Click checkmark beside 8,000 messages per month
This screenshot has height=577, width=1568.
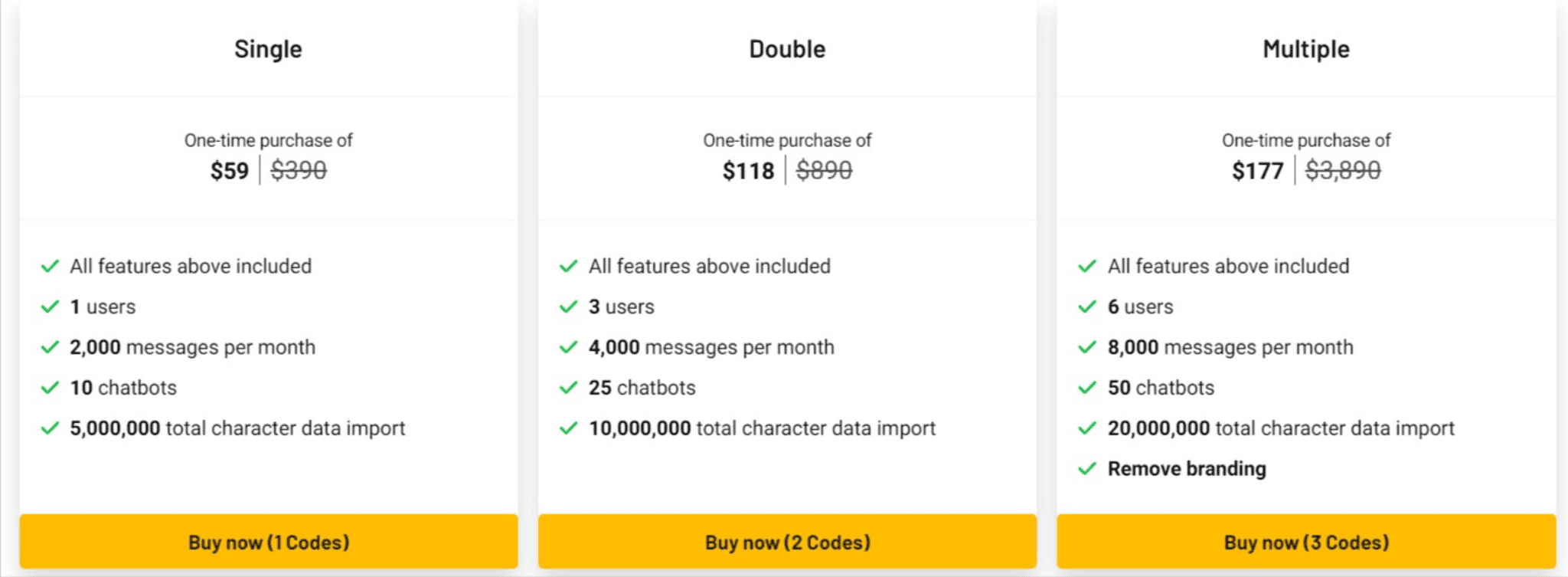[1087, 347]
